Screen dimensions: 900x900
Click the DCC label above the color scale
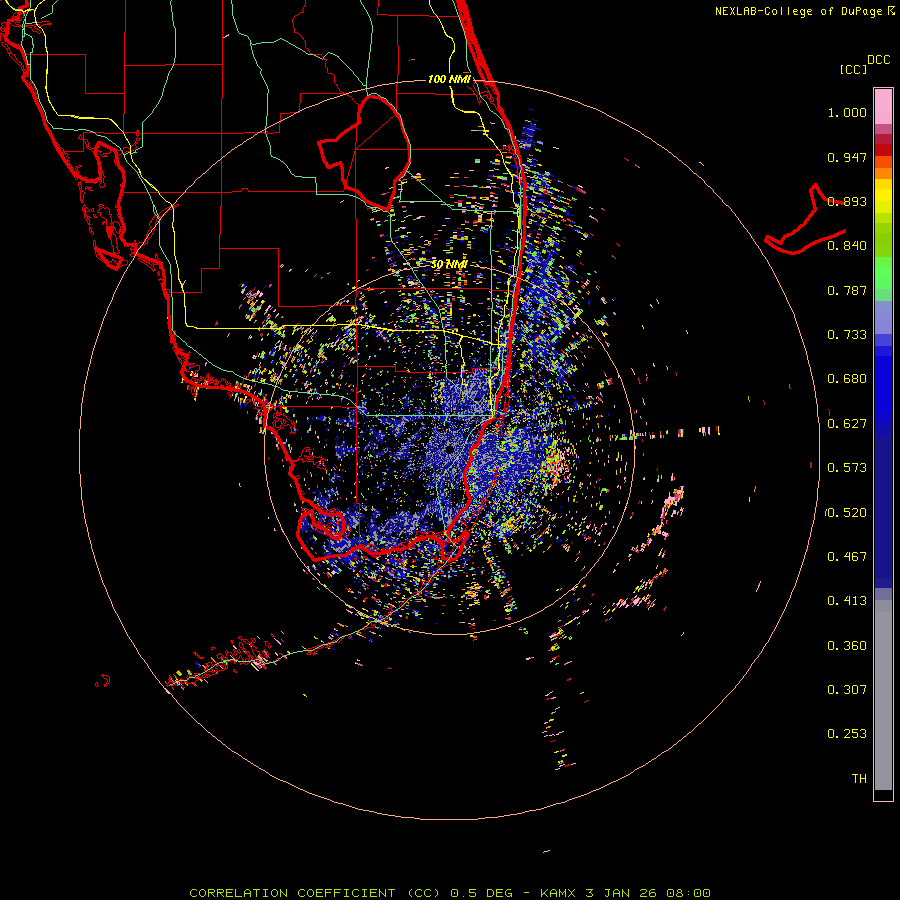(x=879, y=60)
